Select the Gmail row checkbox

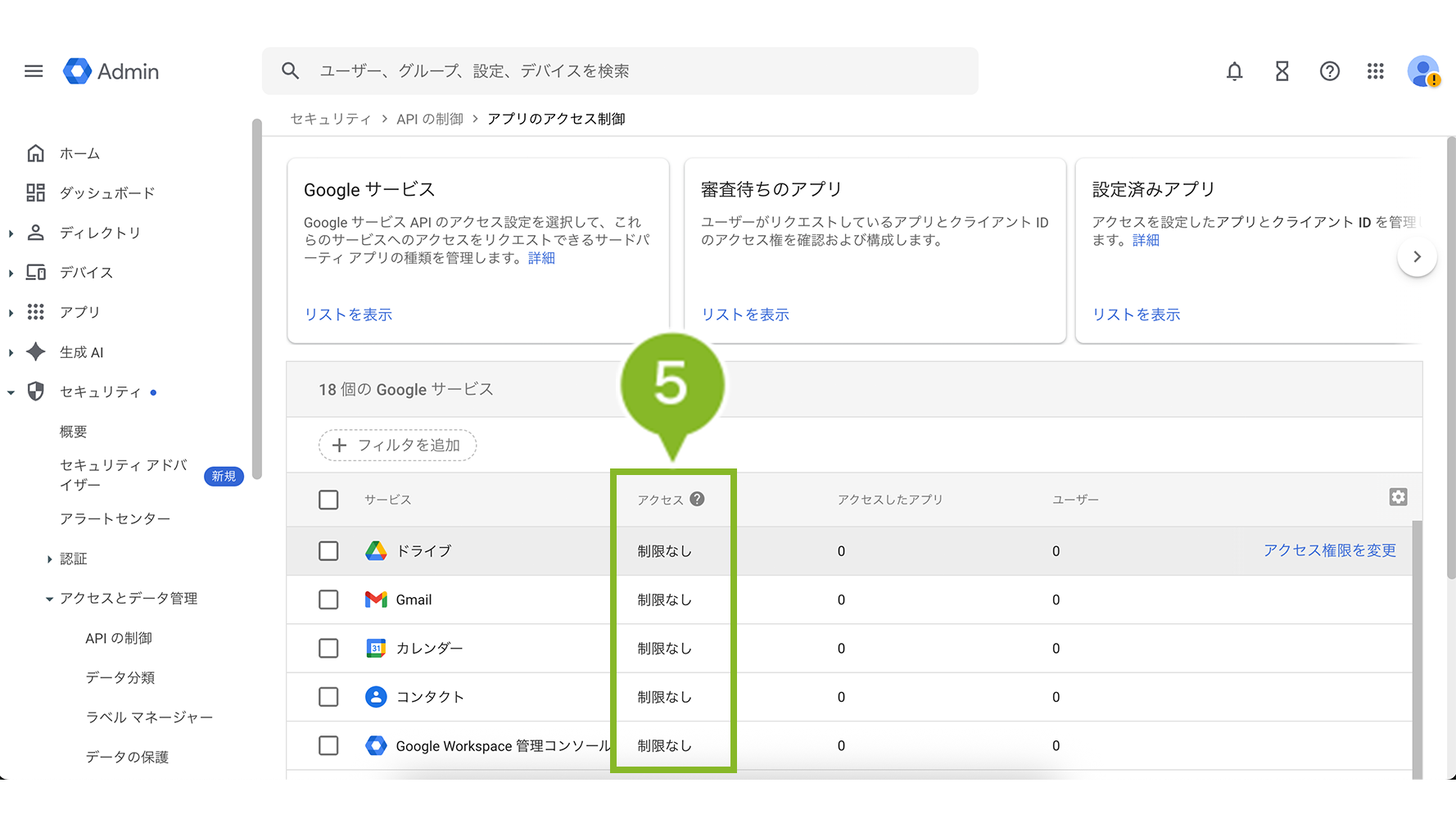328,600
